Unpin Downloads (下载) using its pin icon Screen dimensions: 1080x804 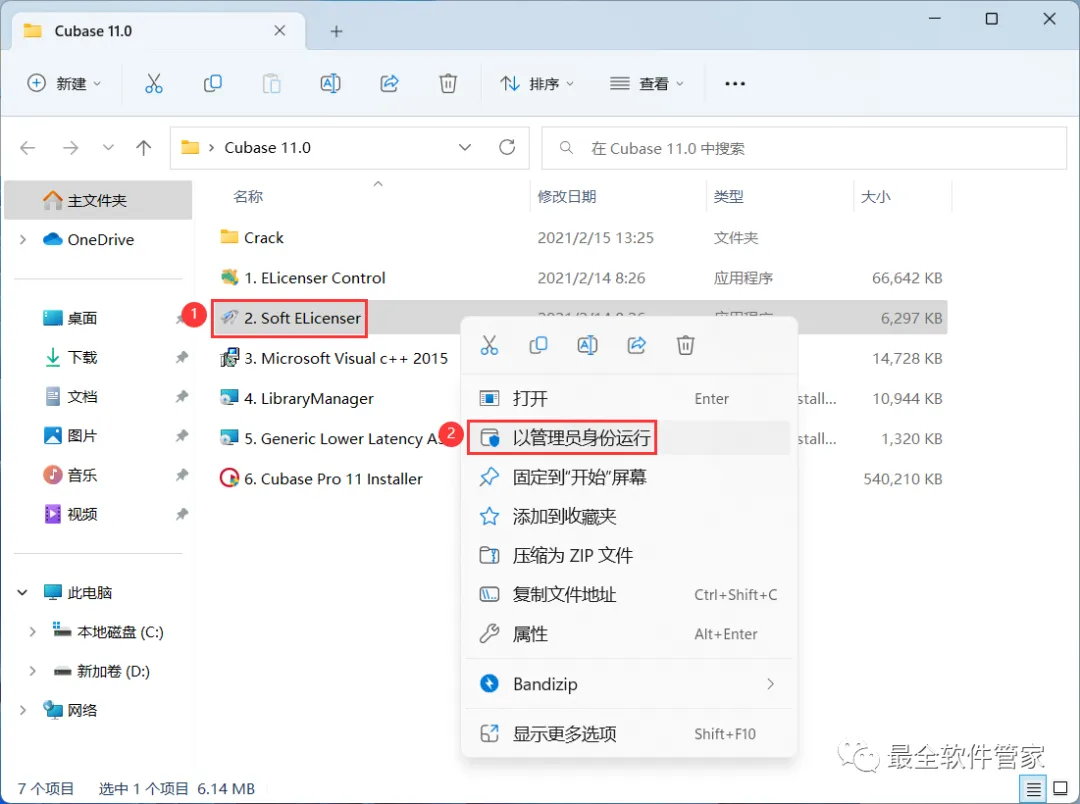[181, 357]
